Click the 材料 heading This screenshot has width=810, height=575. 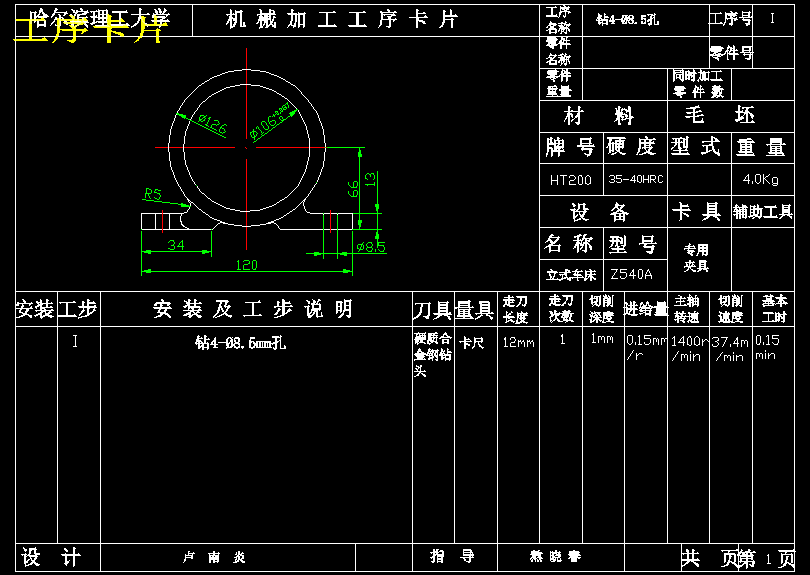coord(598,116)
